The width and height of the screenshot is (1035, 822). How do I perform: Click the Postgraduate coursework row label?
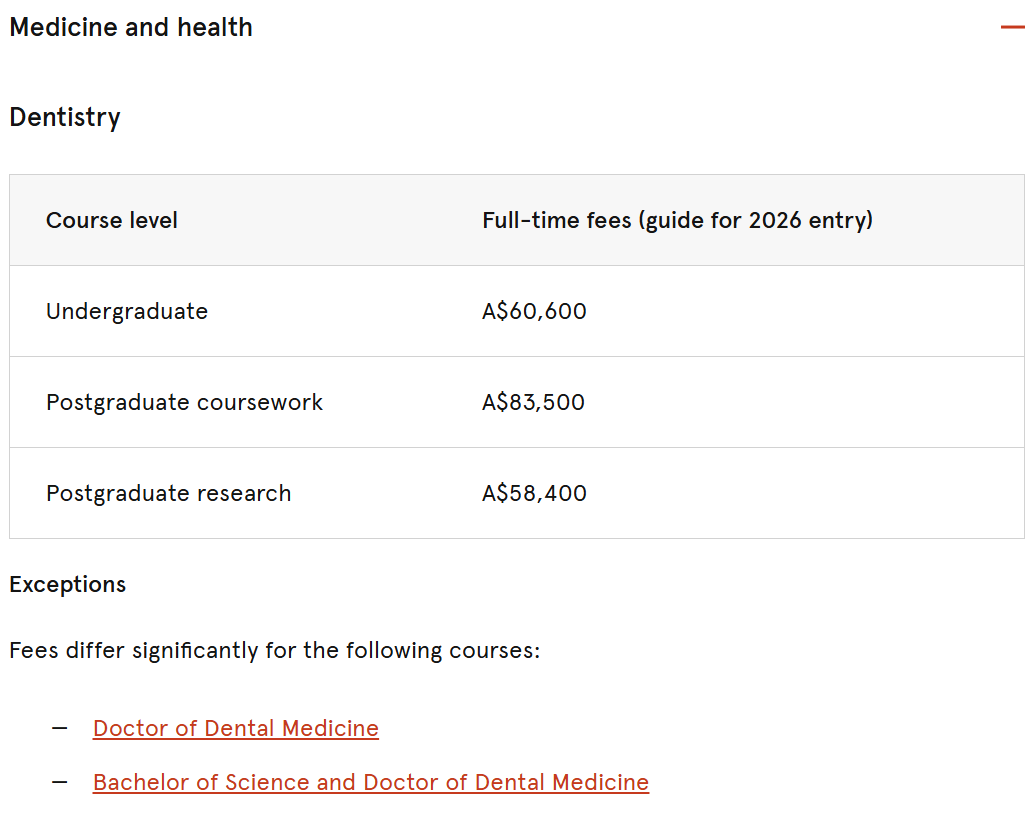click(x=184, y=402)
